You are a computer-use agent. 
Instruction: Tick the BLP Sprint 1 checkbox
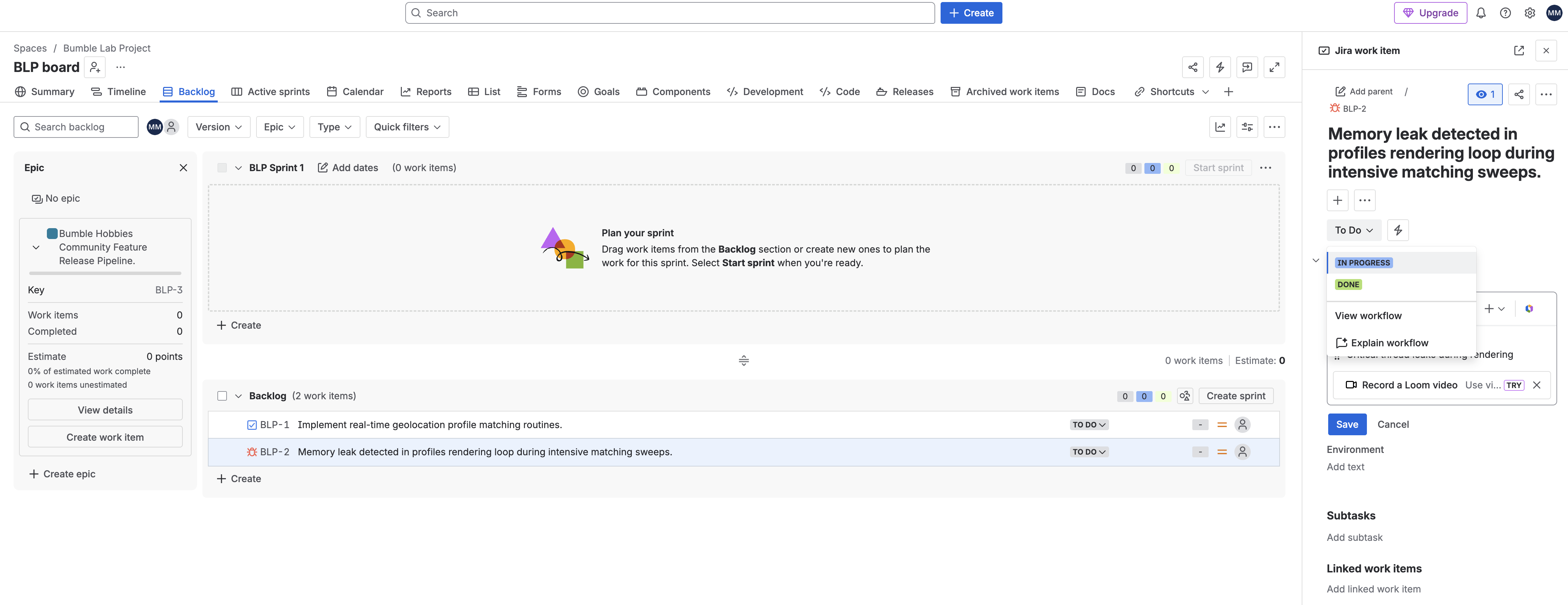pos(222,168)
